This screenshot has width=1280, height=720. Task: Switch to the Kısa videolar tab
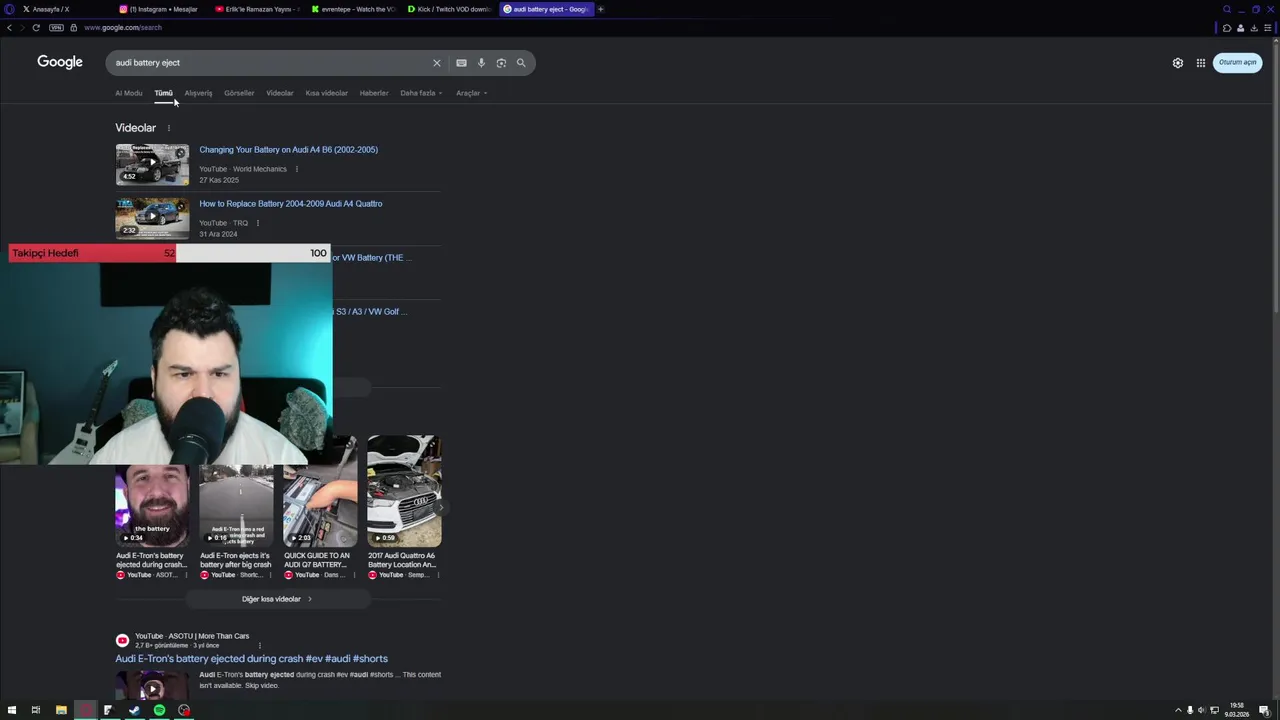click(327, 93)
